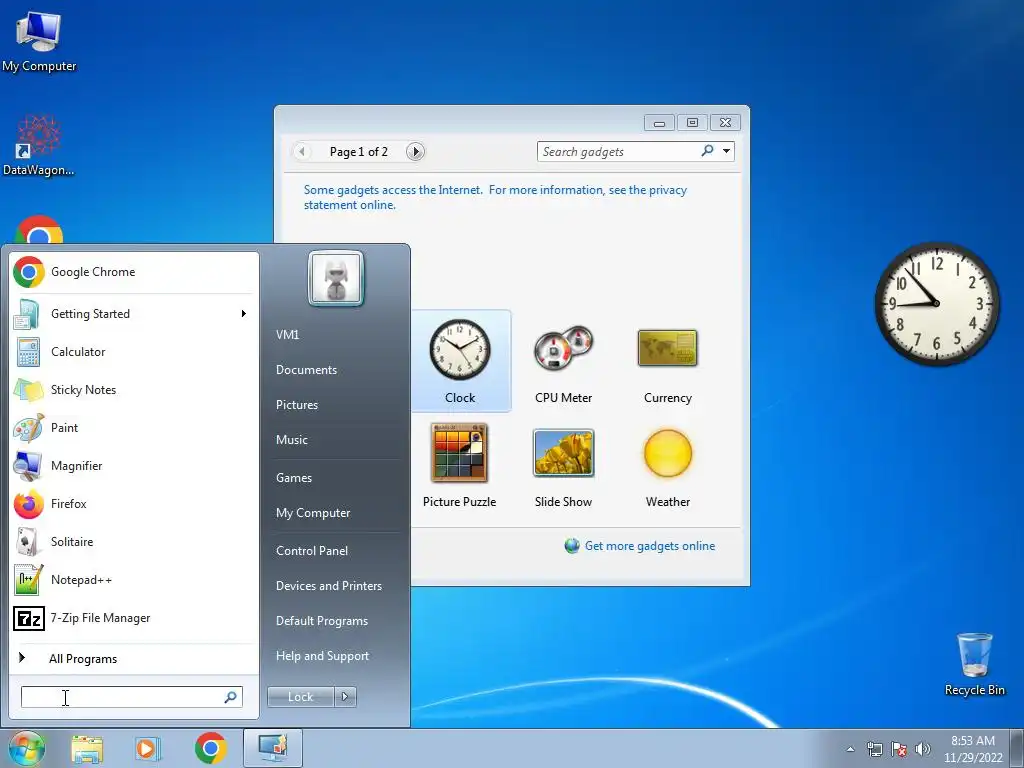The height and width of the screenshot is (768, 1024).
Task: Open Action Center flag icon
Action: point(899,749)
